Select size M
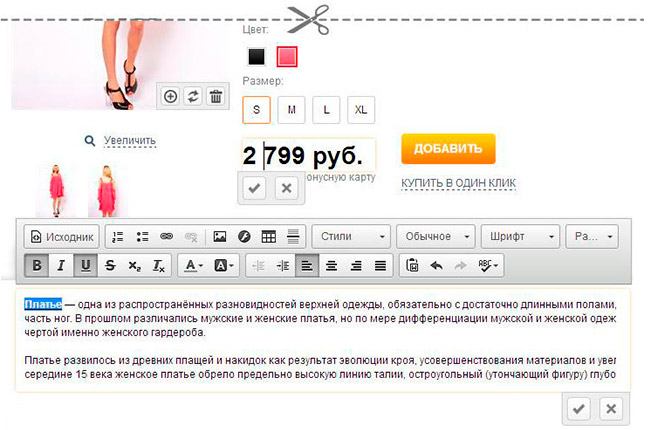 [291, 110]
